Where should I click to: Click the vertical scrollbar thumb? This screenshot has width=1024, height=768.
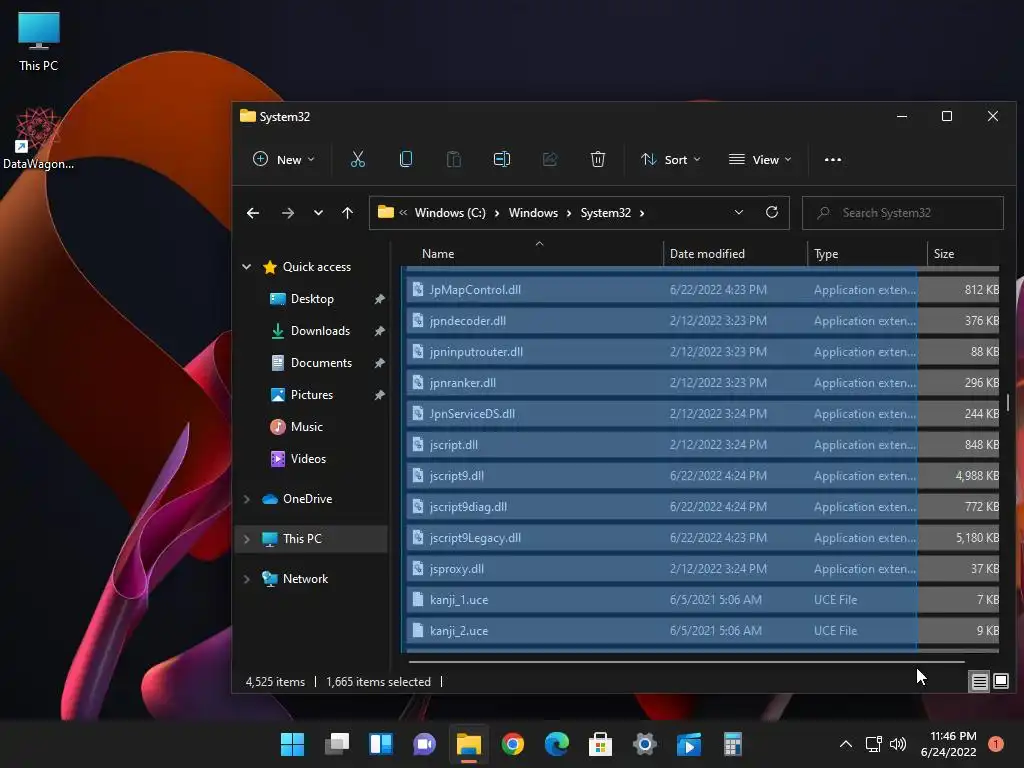tap(1008, 402)
